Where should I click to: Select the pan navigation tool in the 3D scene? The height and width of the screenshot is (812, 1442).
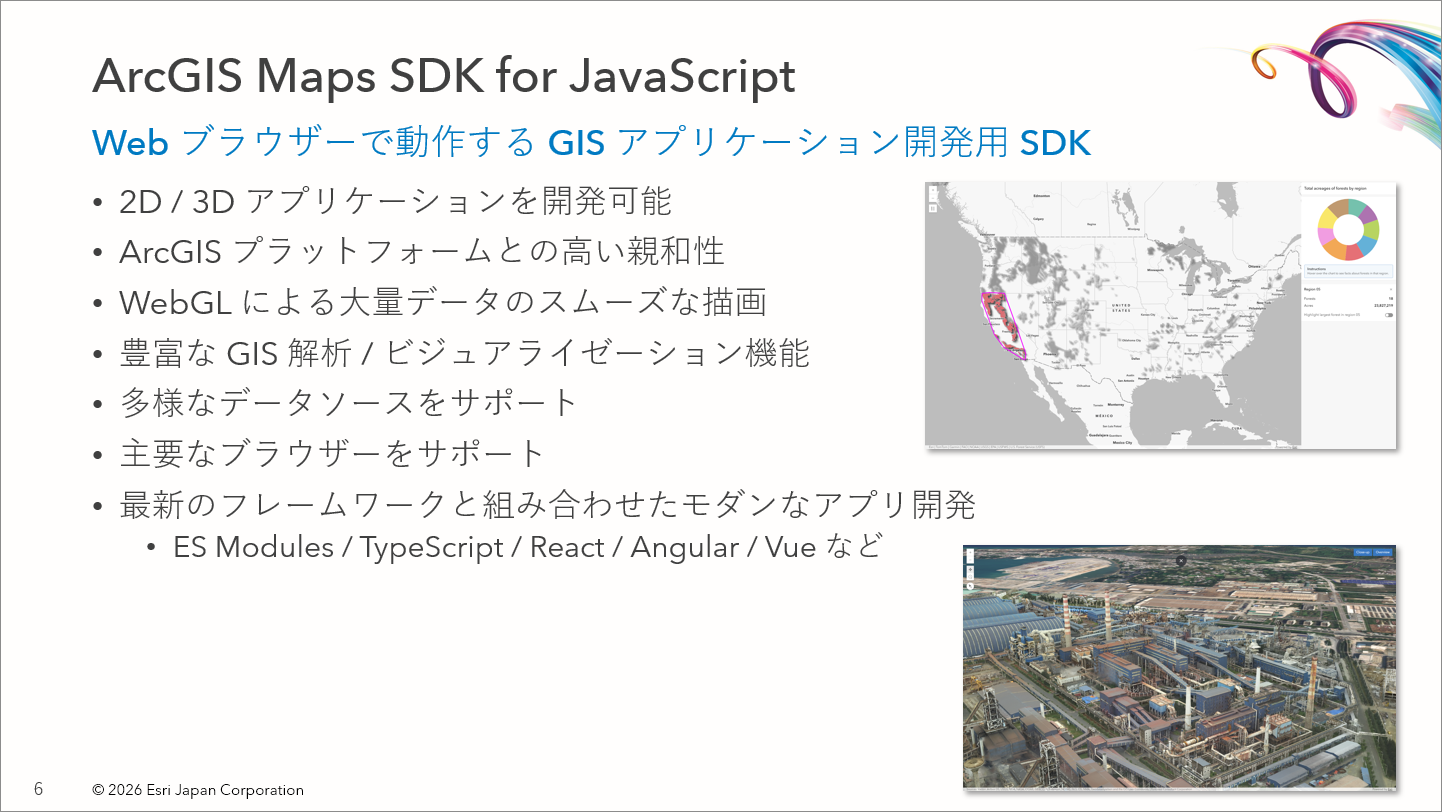970,570
